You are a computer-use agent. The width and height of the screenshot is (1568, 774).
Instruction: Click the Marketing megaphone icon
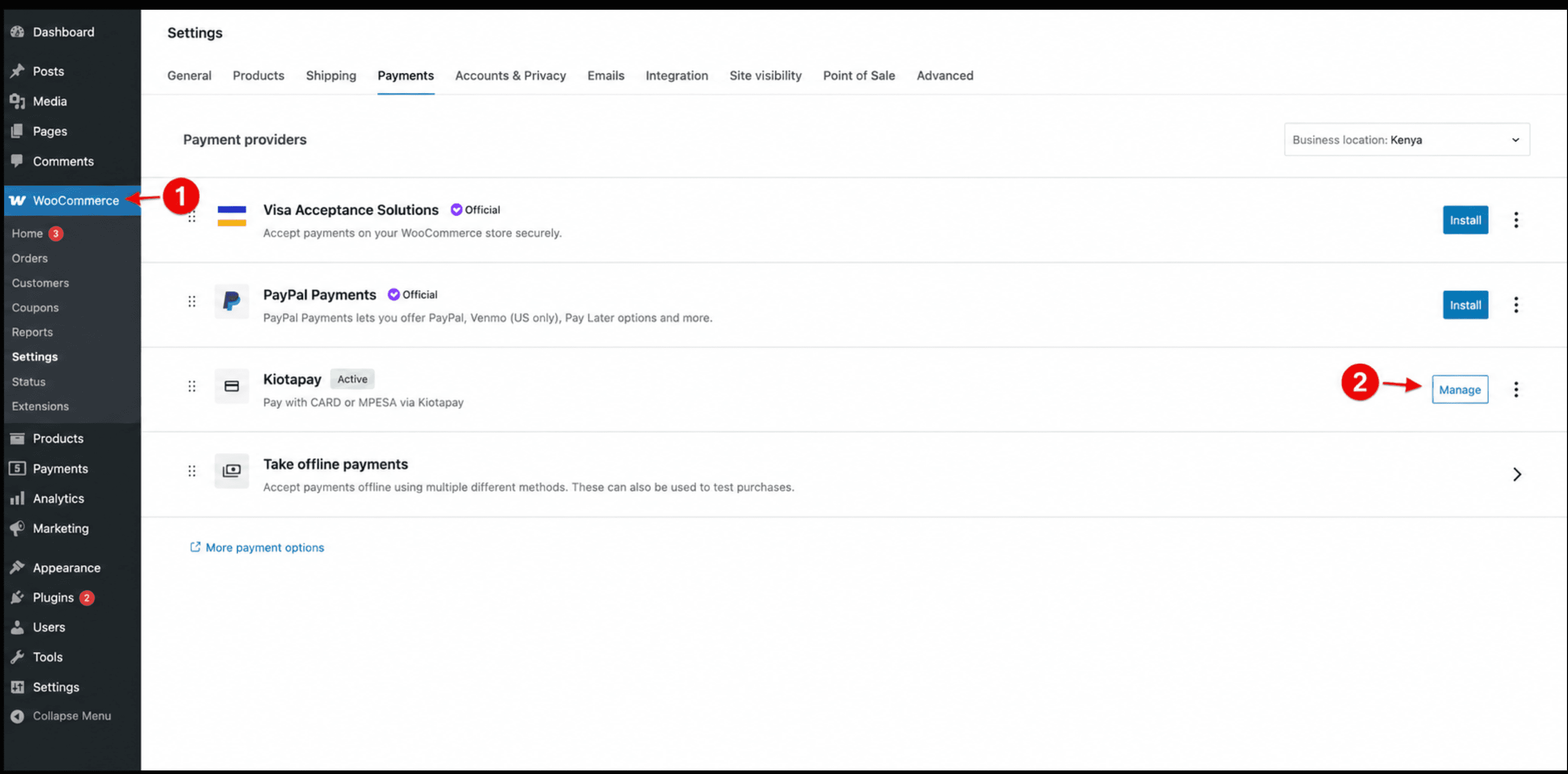(17, 528)
